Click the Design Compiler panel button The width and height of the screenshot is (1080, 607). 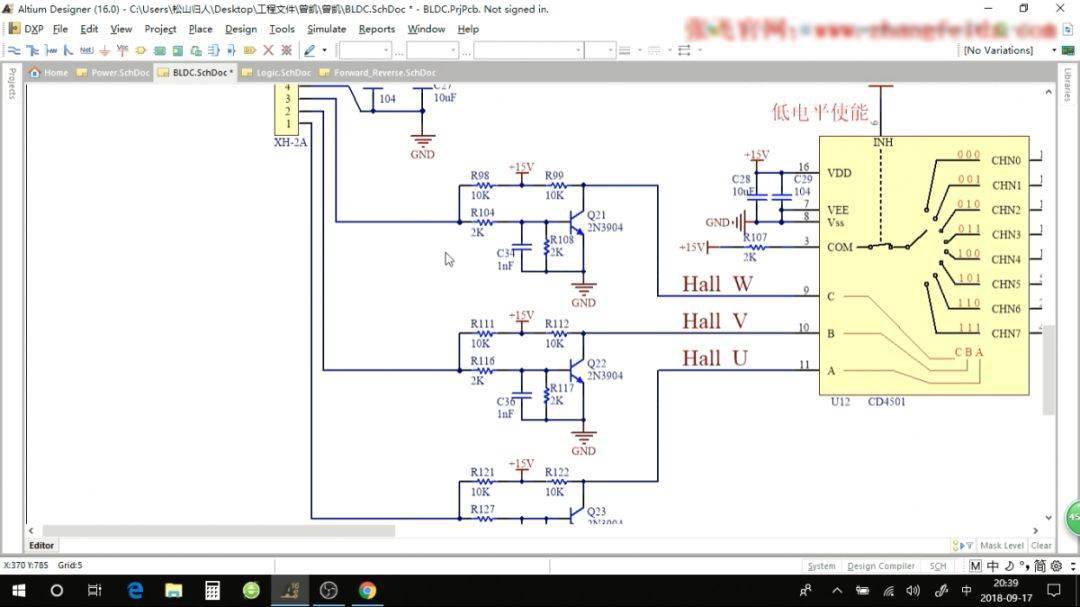click(881, 566)
